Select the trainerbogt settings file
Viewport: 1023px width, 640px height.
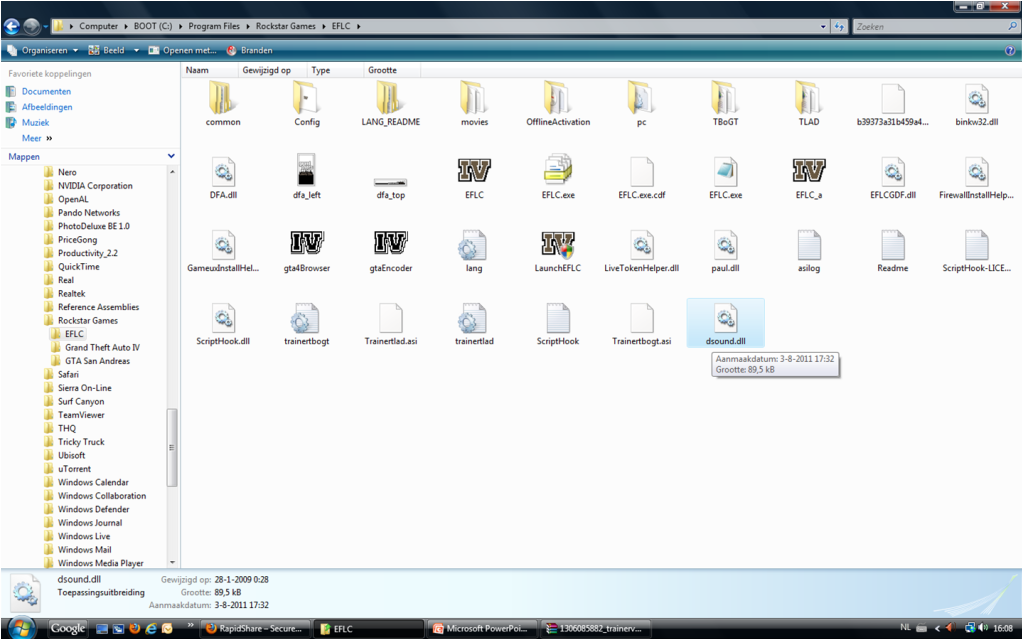307,324
